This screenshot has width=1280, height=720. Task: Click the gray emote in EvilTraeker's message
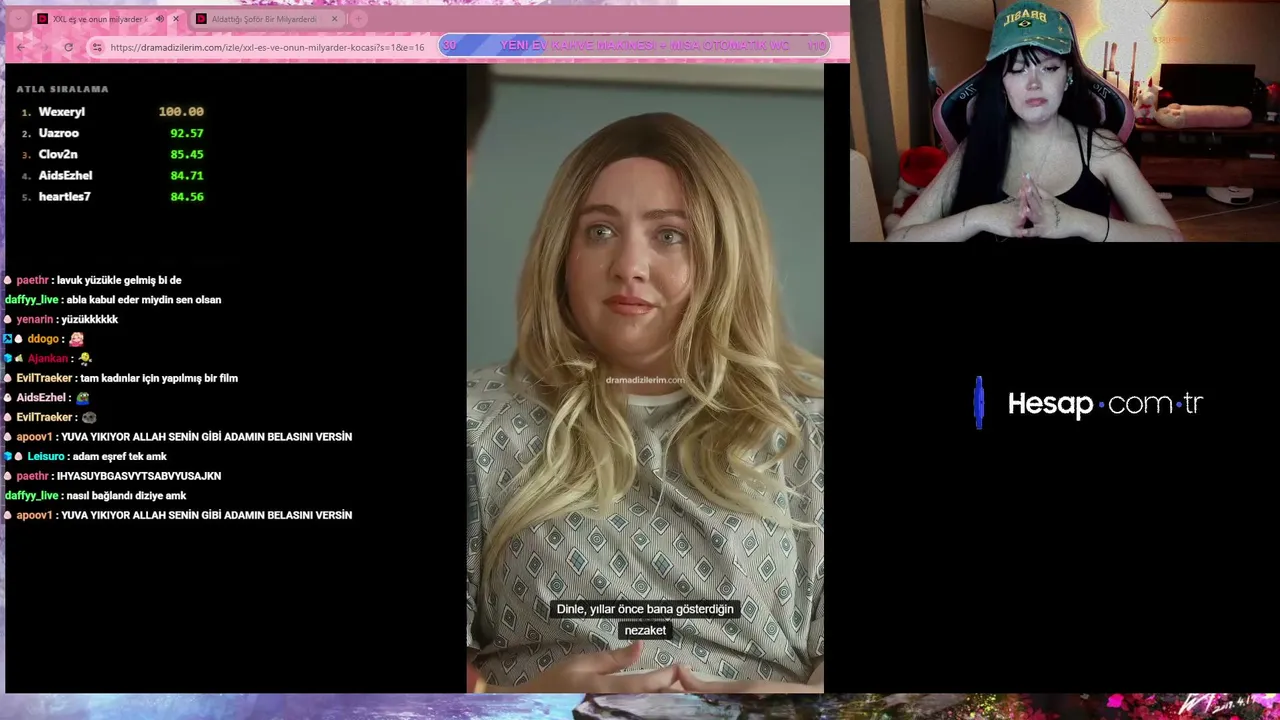pos(89,417)
